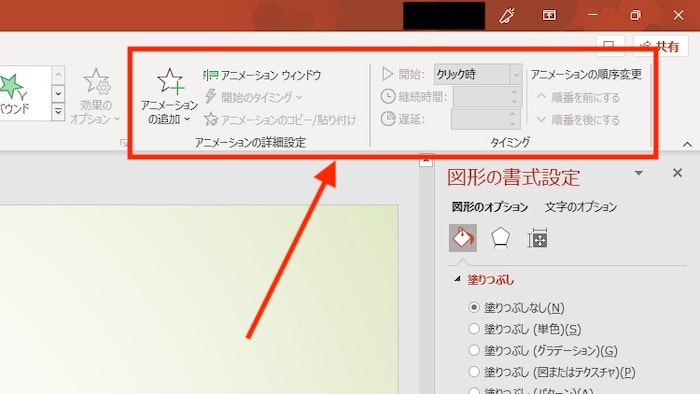The width and height of the screenshot is (700, 394).
Task: Click アニメーションのコピー/貼り付け painter
Action: (280, 120)
